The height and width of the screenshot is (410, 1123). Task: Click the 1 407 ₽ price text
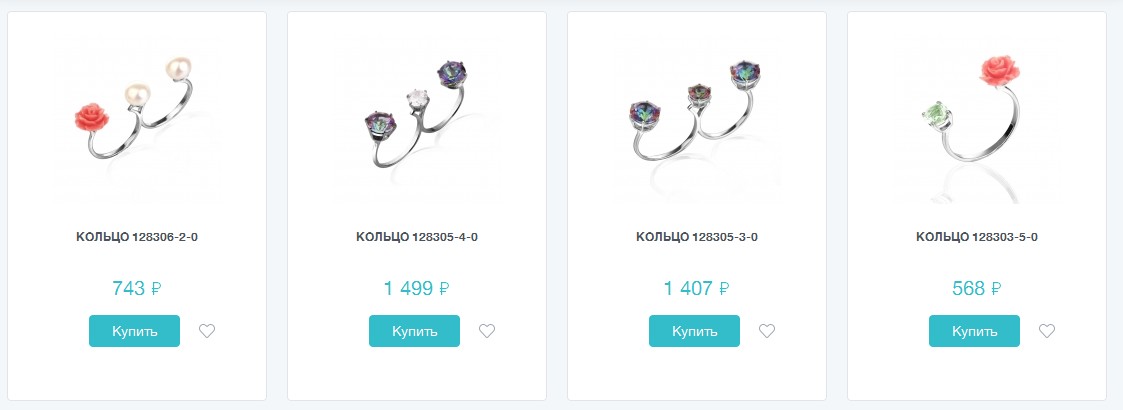[697, 289]
